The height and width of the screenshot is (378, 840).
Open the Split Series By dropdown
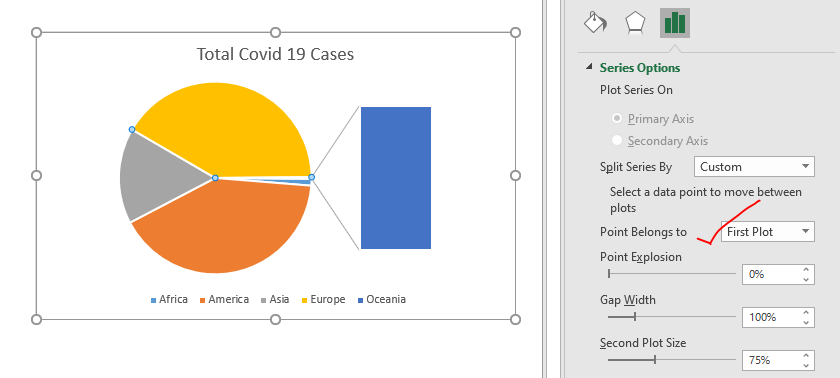point(754,167)
